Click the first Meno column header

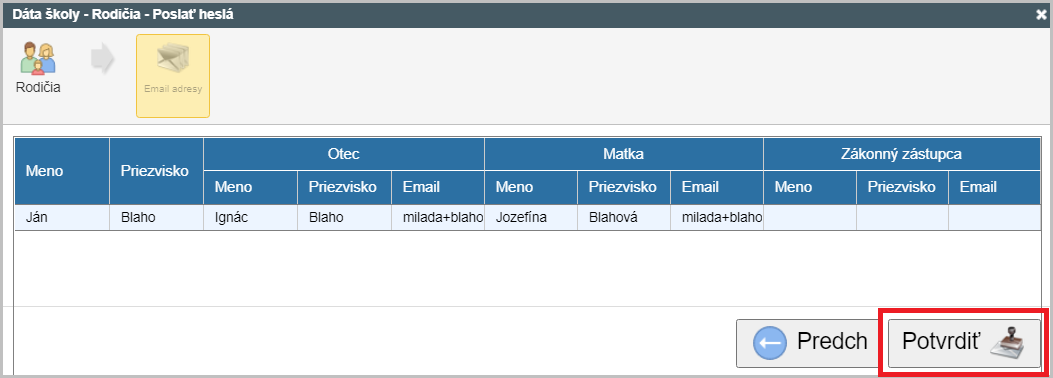pyautogui.click(x=62, y=171)
